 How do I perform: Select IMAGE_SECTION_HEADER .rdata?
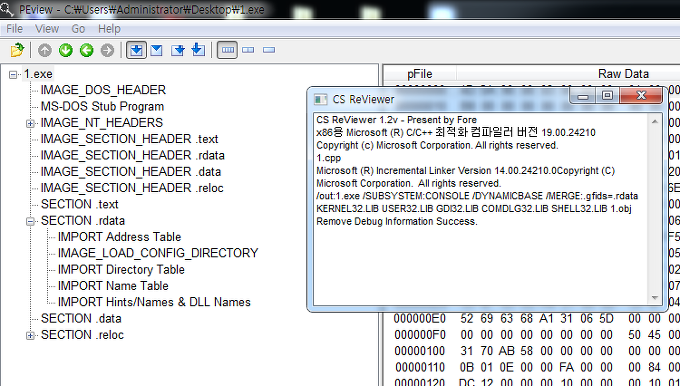133,155
